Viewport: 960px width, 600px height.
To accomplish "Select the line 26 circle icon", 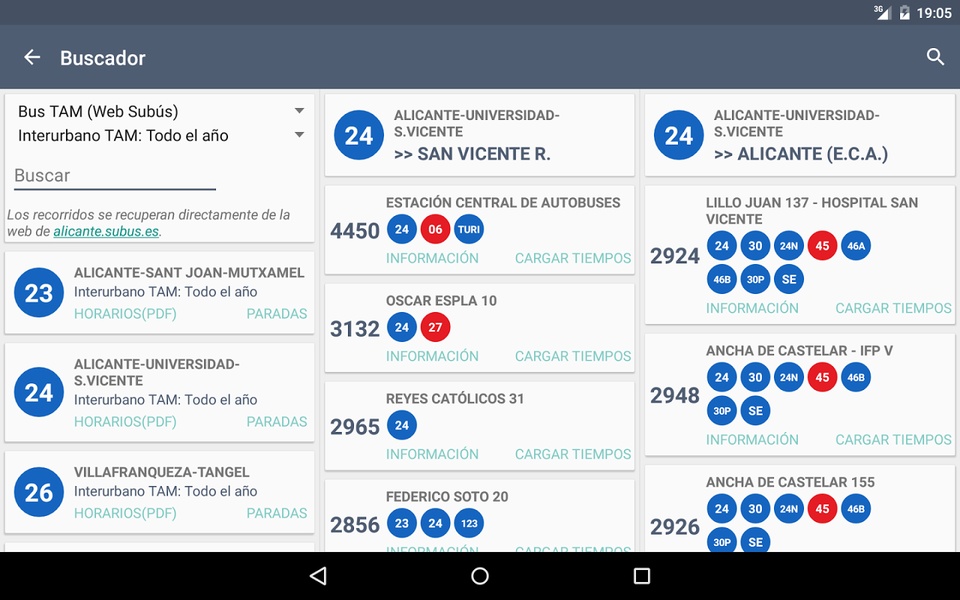I will pyautogui.click(x=39, y=492).
